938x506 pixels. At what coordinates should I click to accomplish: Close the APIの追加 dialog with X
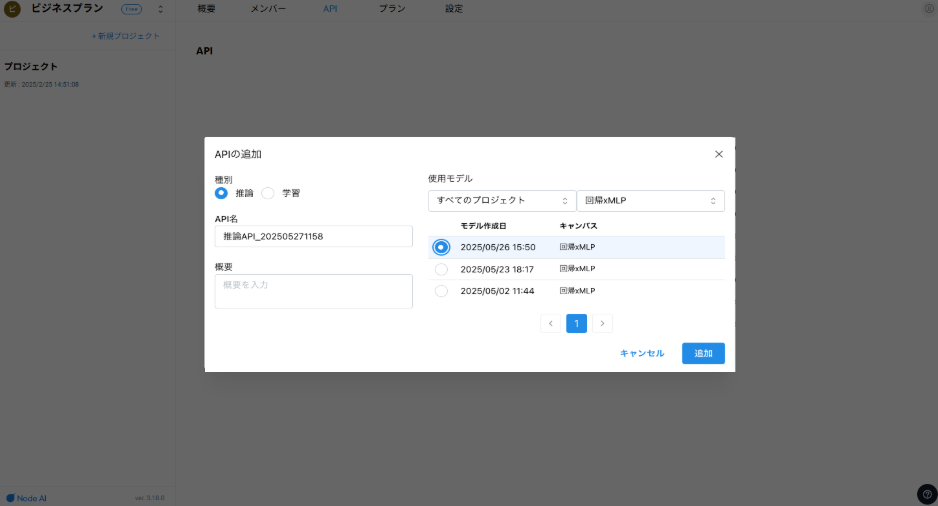coord(718,154)
